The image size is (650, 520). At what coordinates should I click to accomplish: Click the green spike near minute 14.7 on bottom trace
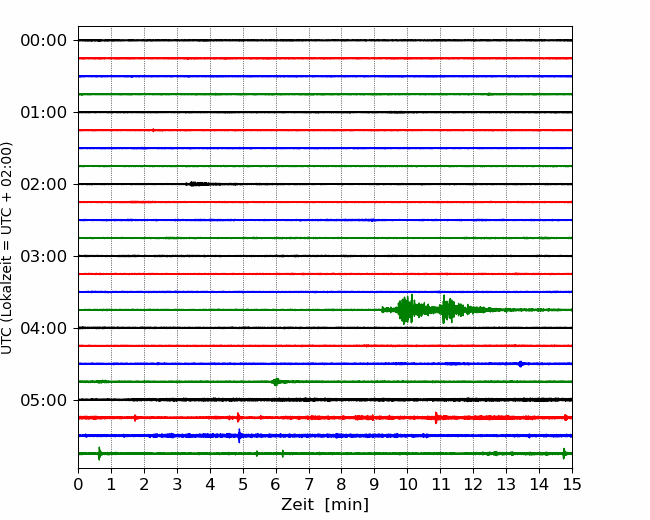pos(564,454)
